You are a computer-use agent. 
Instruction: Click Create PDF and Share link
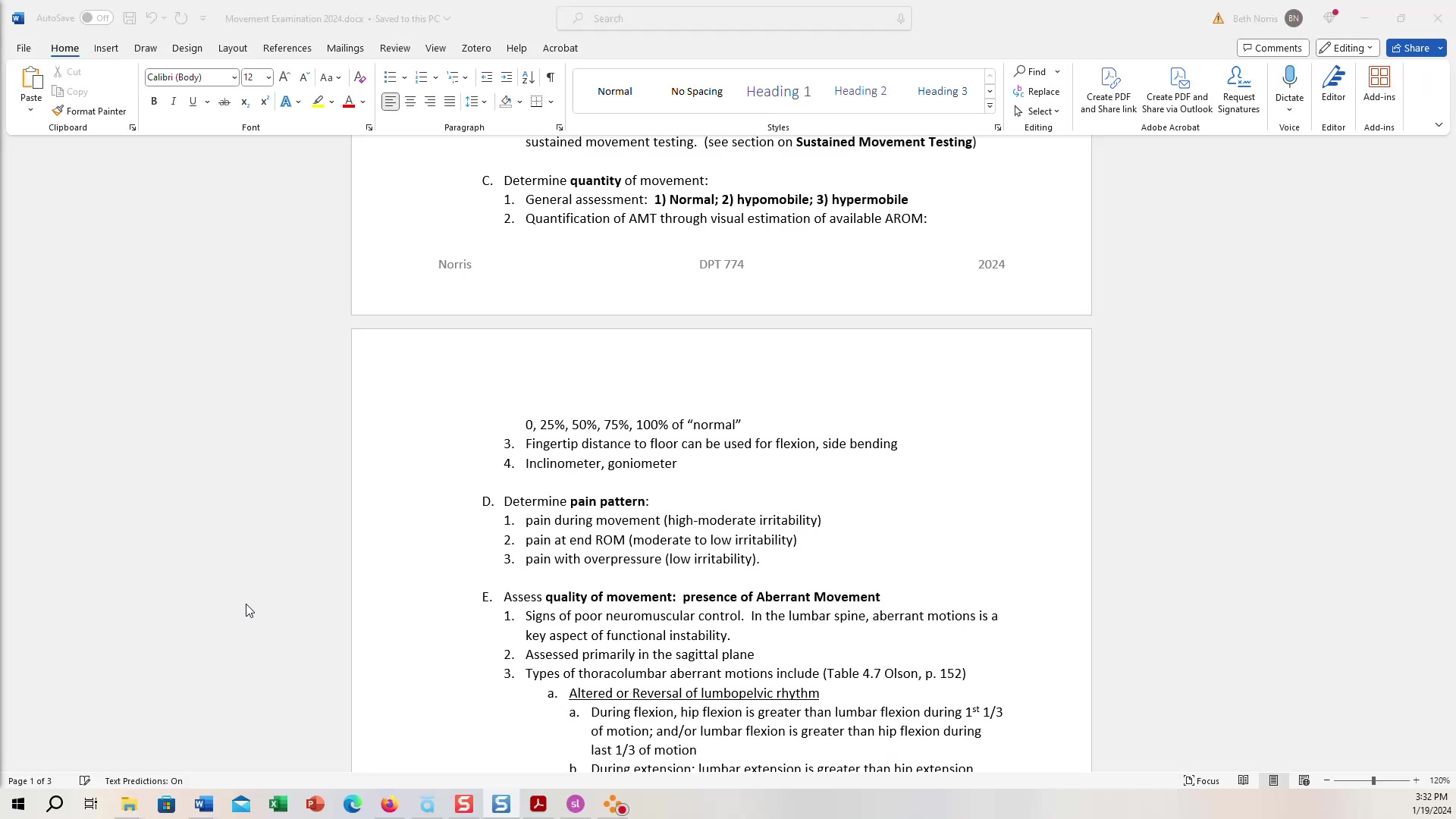(x=1108, y=89)
